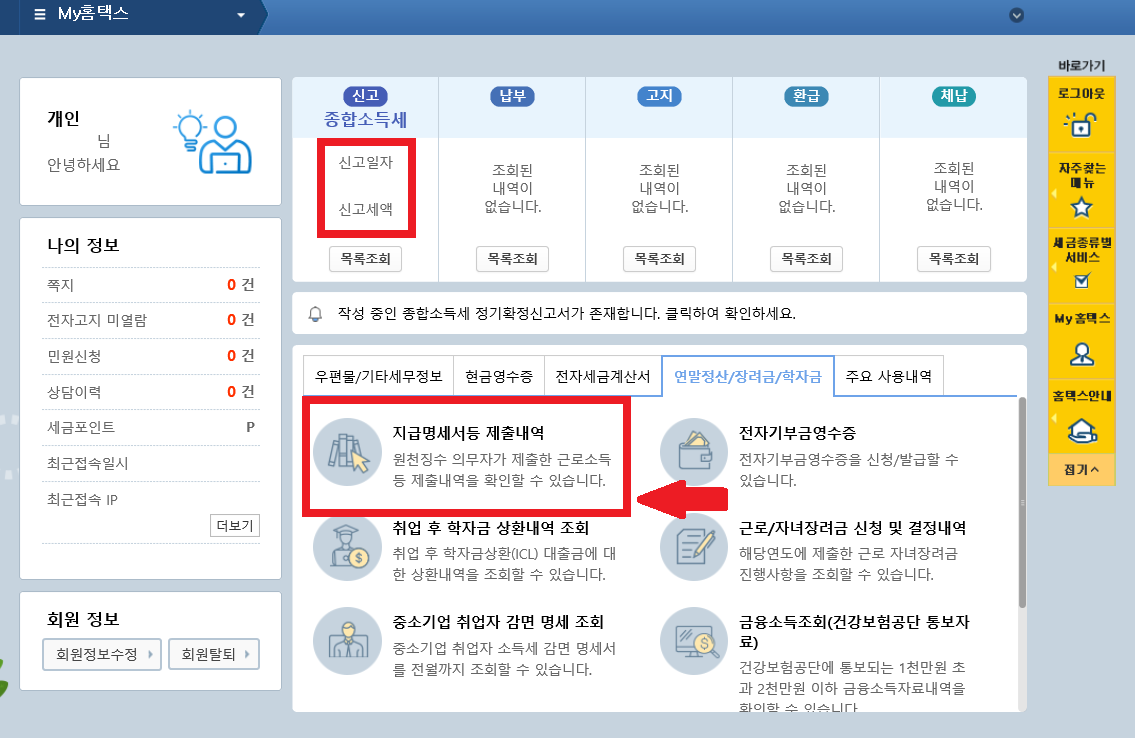Open 홈택스안내 house icon

click(1081, 430)
